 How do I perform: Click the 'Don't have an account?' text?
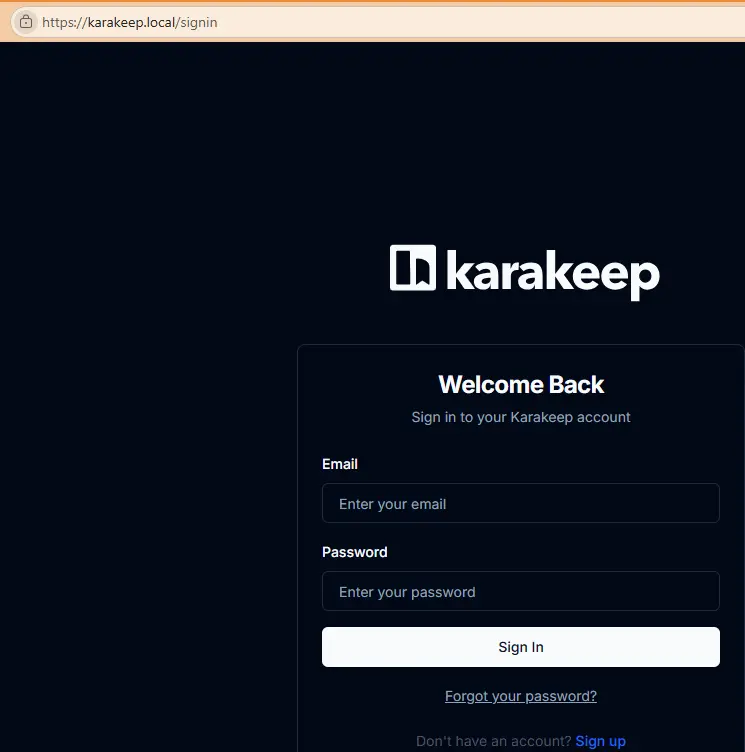pos(494,741)
